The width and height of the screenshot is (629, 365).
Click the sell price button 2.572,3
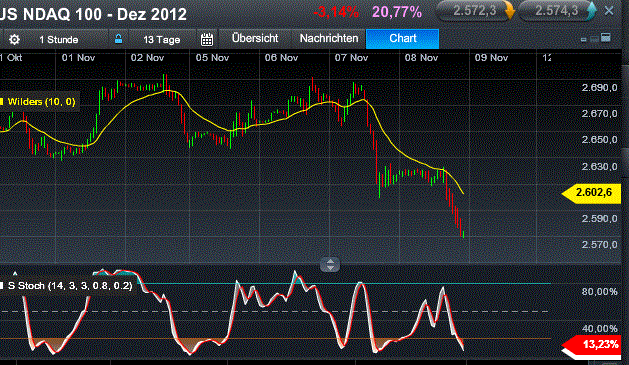pos(475,11)
